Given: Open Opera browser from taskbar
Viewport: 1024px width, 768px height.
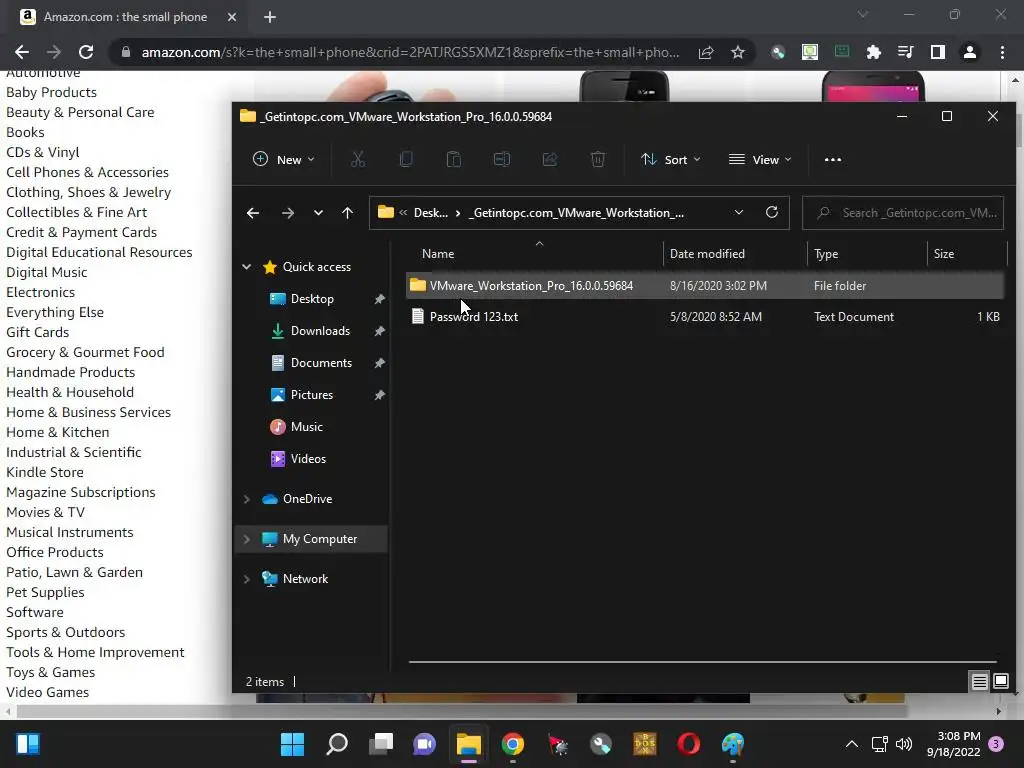Looking at the screenshot, I should tap(688, 744).
